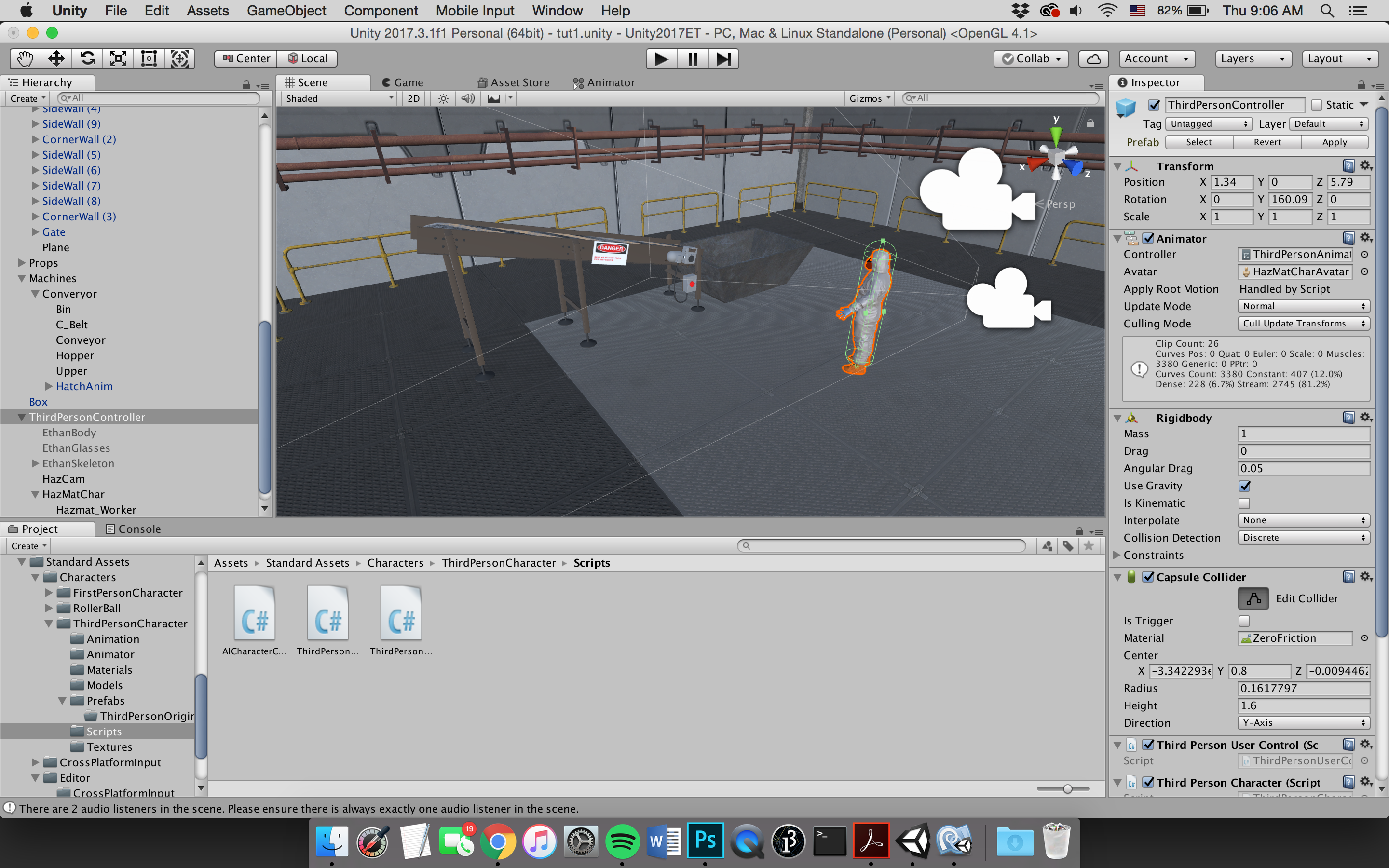1389x868 pixels.
Task: Open Rigidbody component gear menu
Action: coord(1366,417)
